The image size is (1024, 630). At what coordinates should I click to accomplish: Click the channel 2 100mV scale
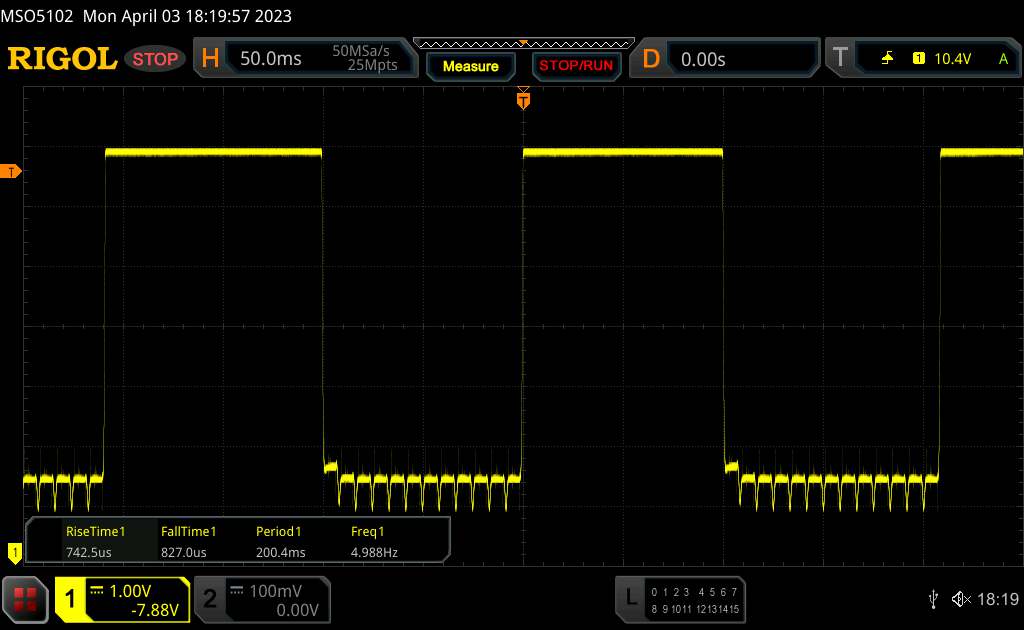pos(275,591)
